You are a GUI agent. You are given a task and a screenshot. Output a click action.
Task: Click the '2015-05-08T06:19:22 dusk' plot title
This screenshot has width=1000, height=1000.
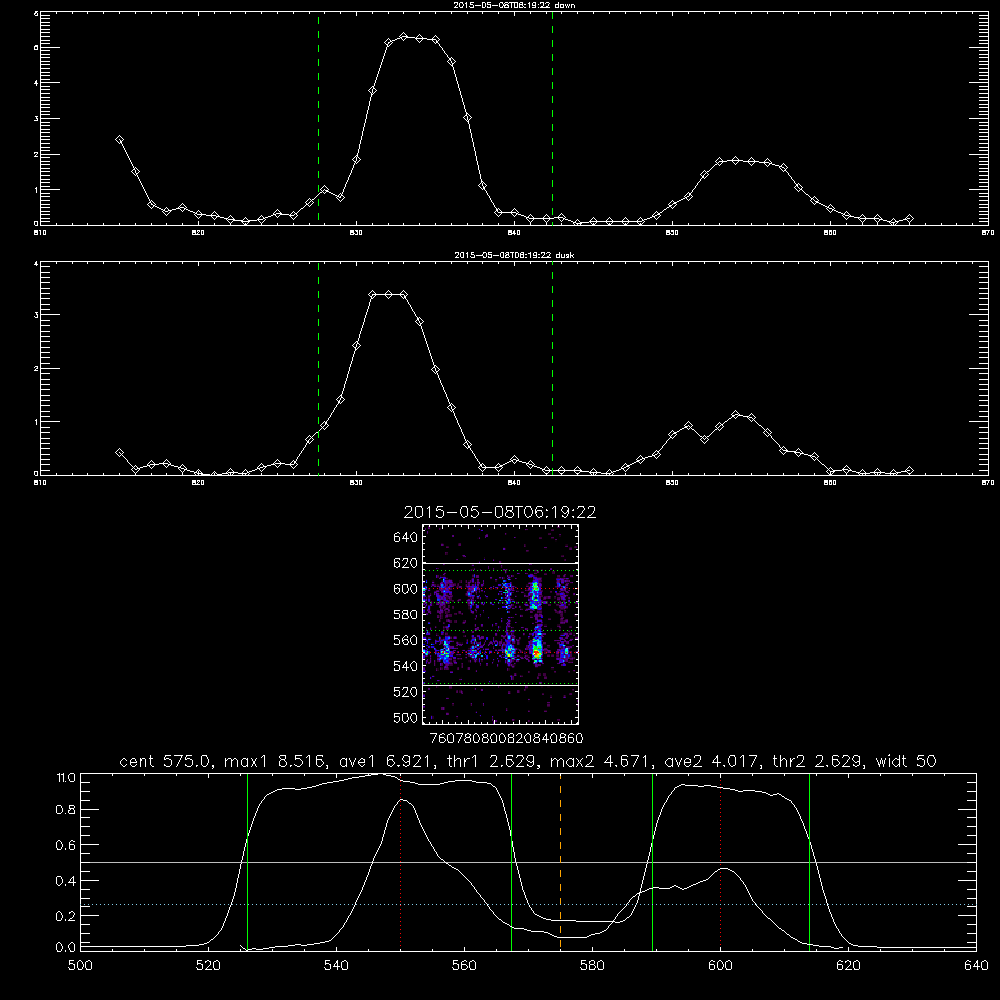(x=514, y=255)
